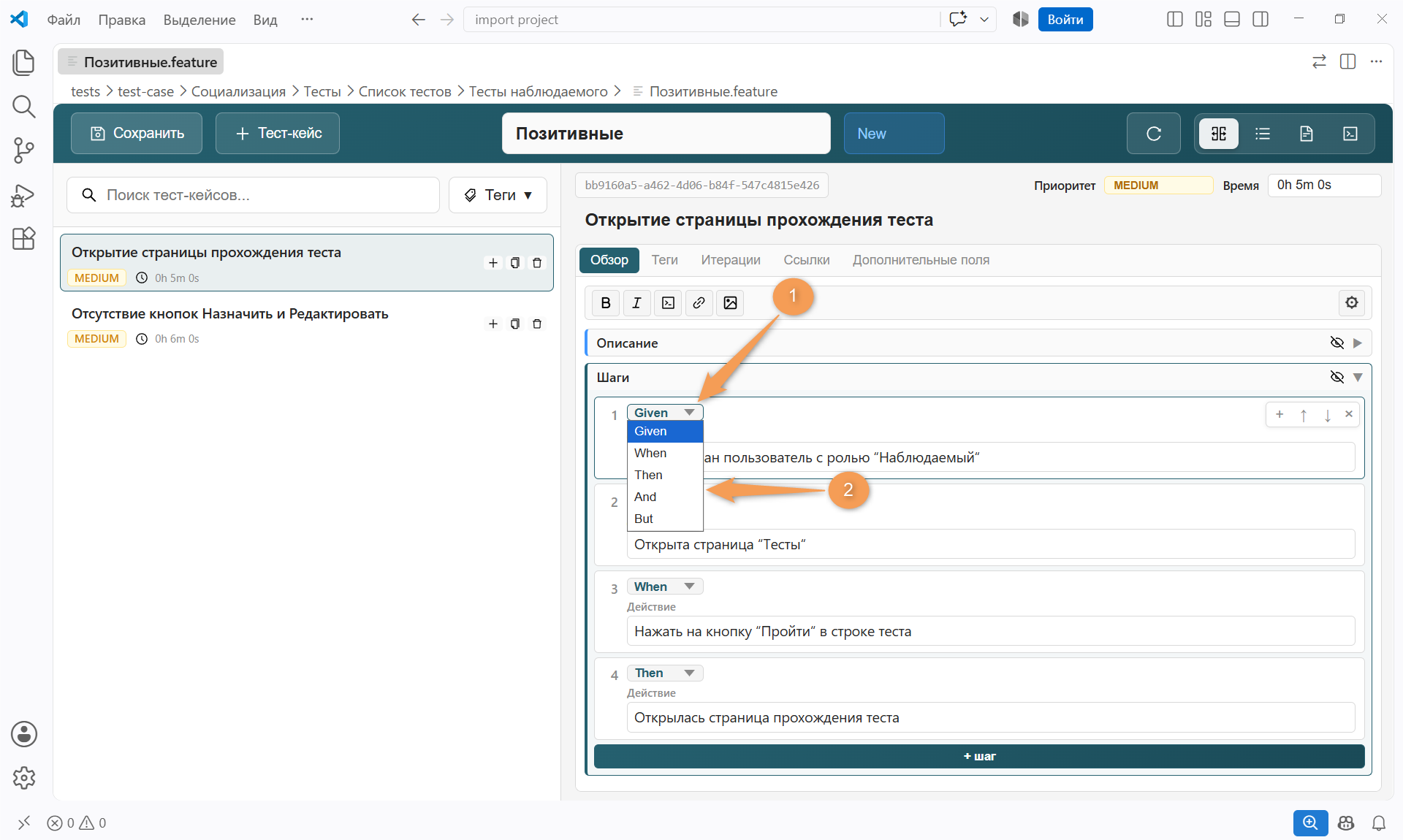Open editor settings gear above Описание
The width and height of the screenshot is (1403, 840).
(1351, 302)
